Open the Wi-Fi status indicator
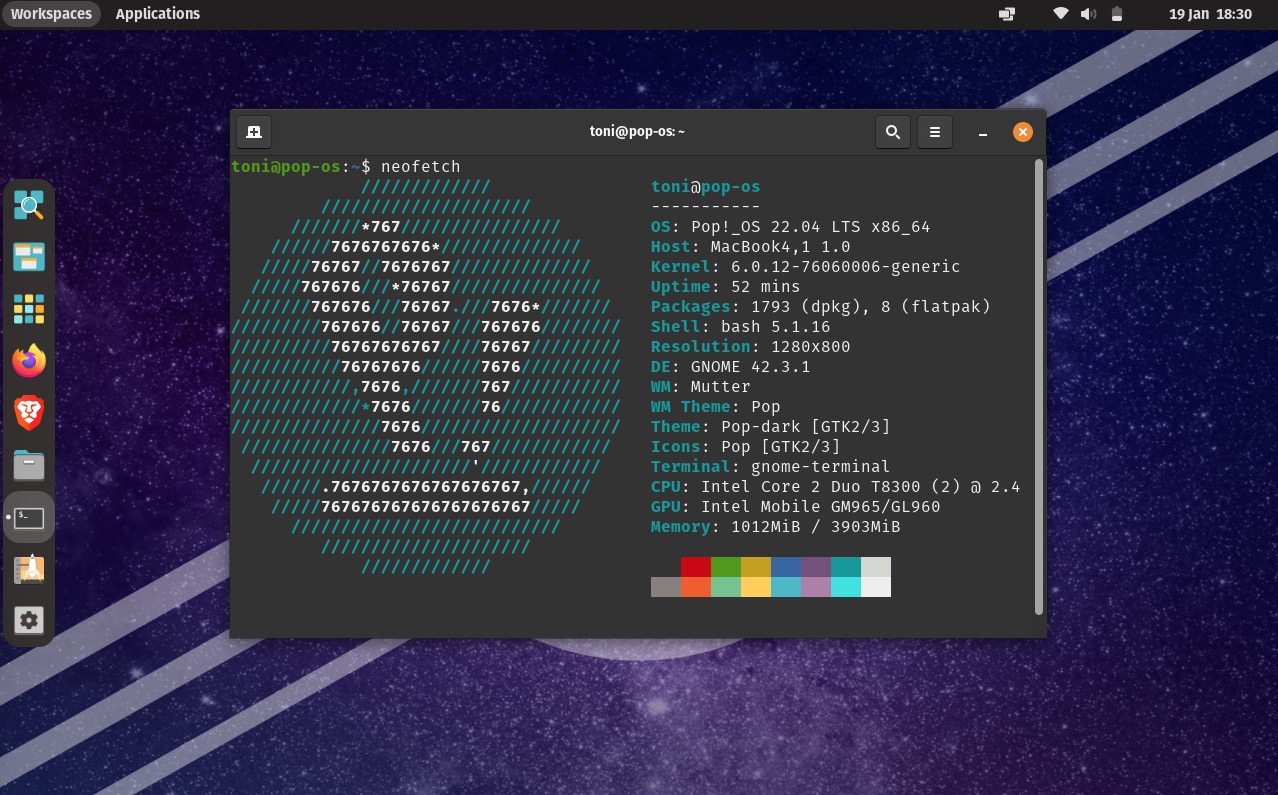1278x795 pixels. 1061,14
